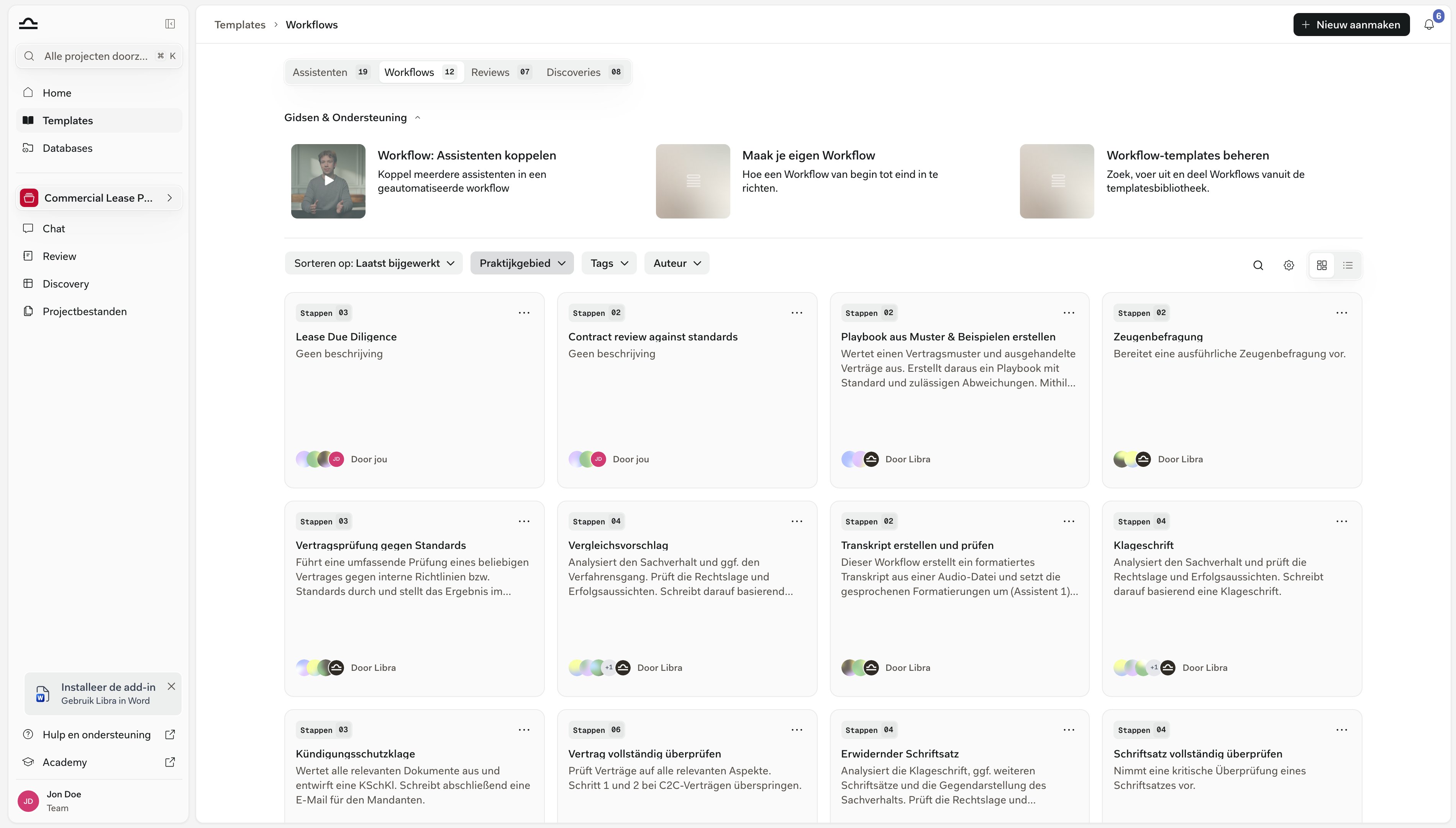1456x828 pixels.
Task: Click the Libra logo icon
Action: point(28,23)
